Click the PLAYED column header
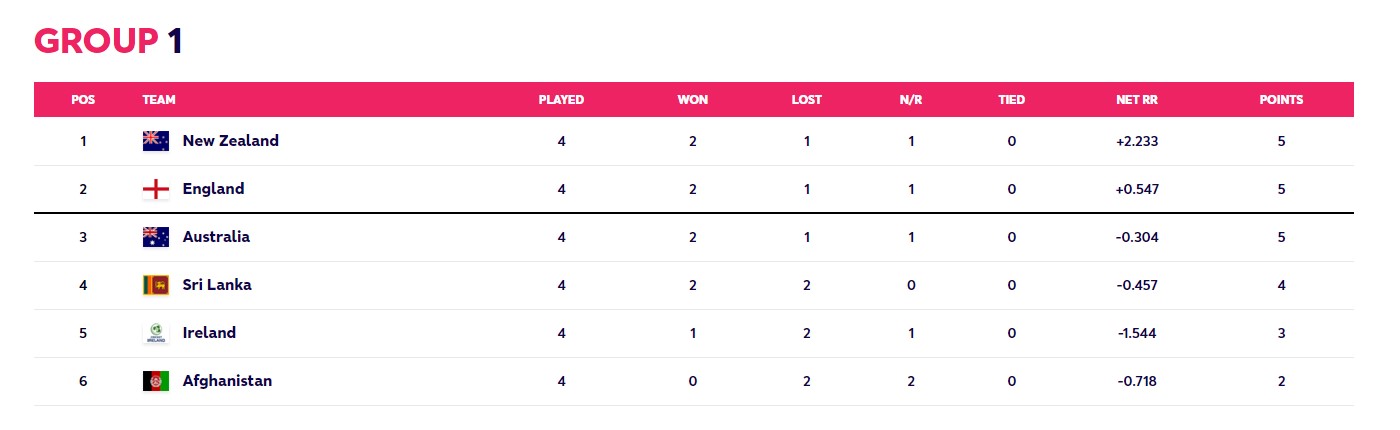Screen dimensions: 1400x430 (x=561, y=100)
